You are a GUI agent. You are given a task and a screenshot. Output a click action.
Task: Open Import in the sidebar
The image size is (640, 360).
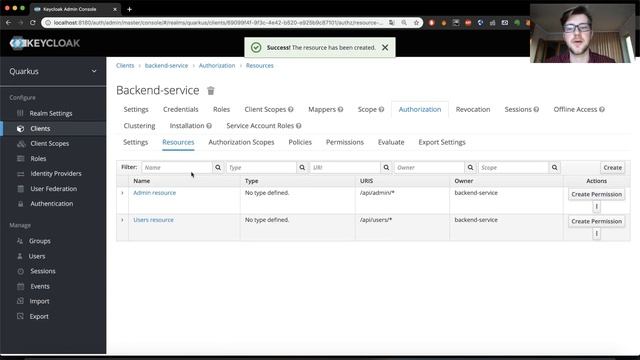(x=39, y=301)
